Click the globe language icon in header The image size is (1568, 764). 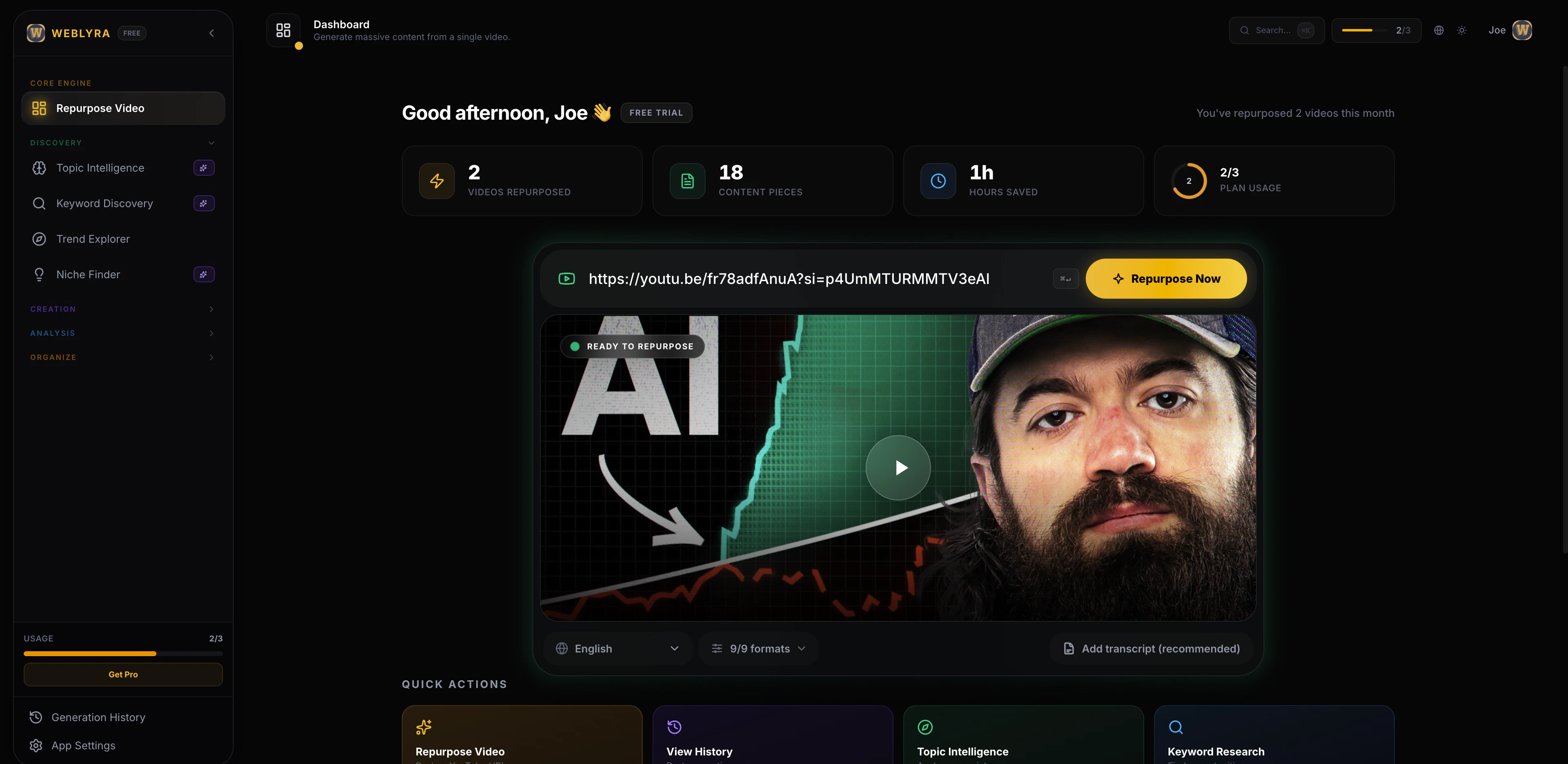pyautogui.click(x=1438, y=31)
